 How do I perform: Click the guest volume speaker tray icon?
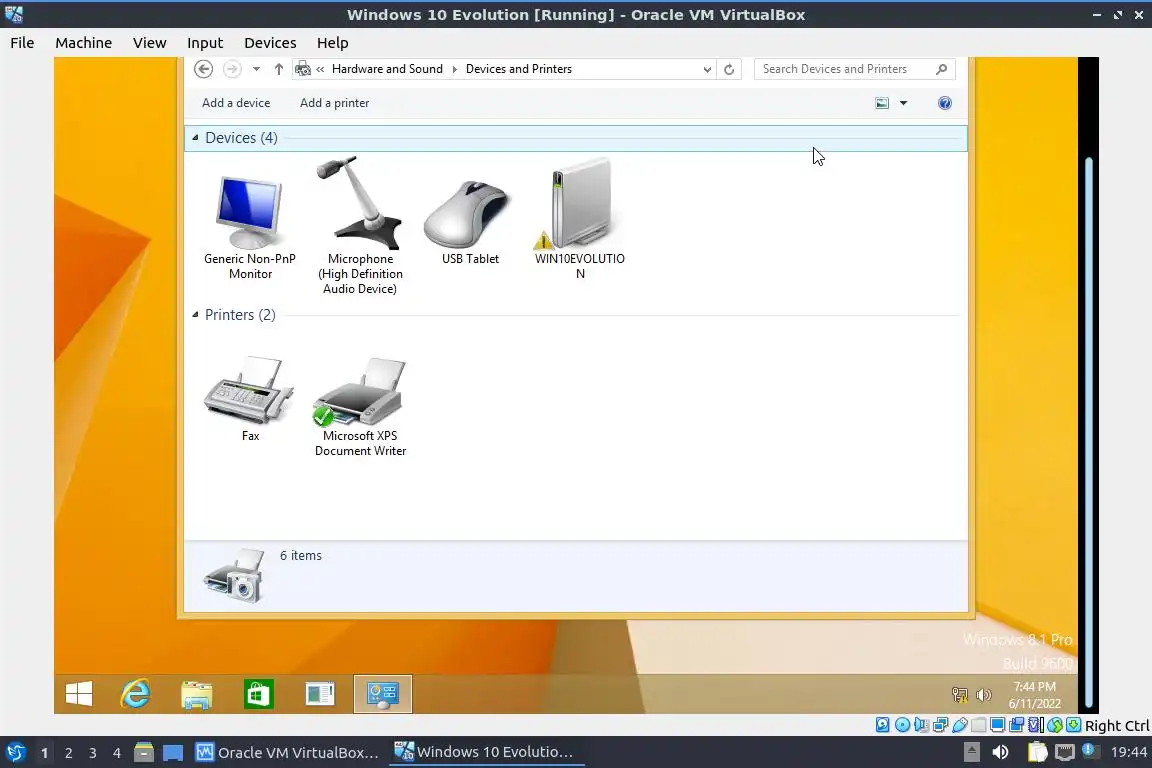click(x=984, y=695)
